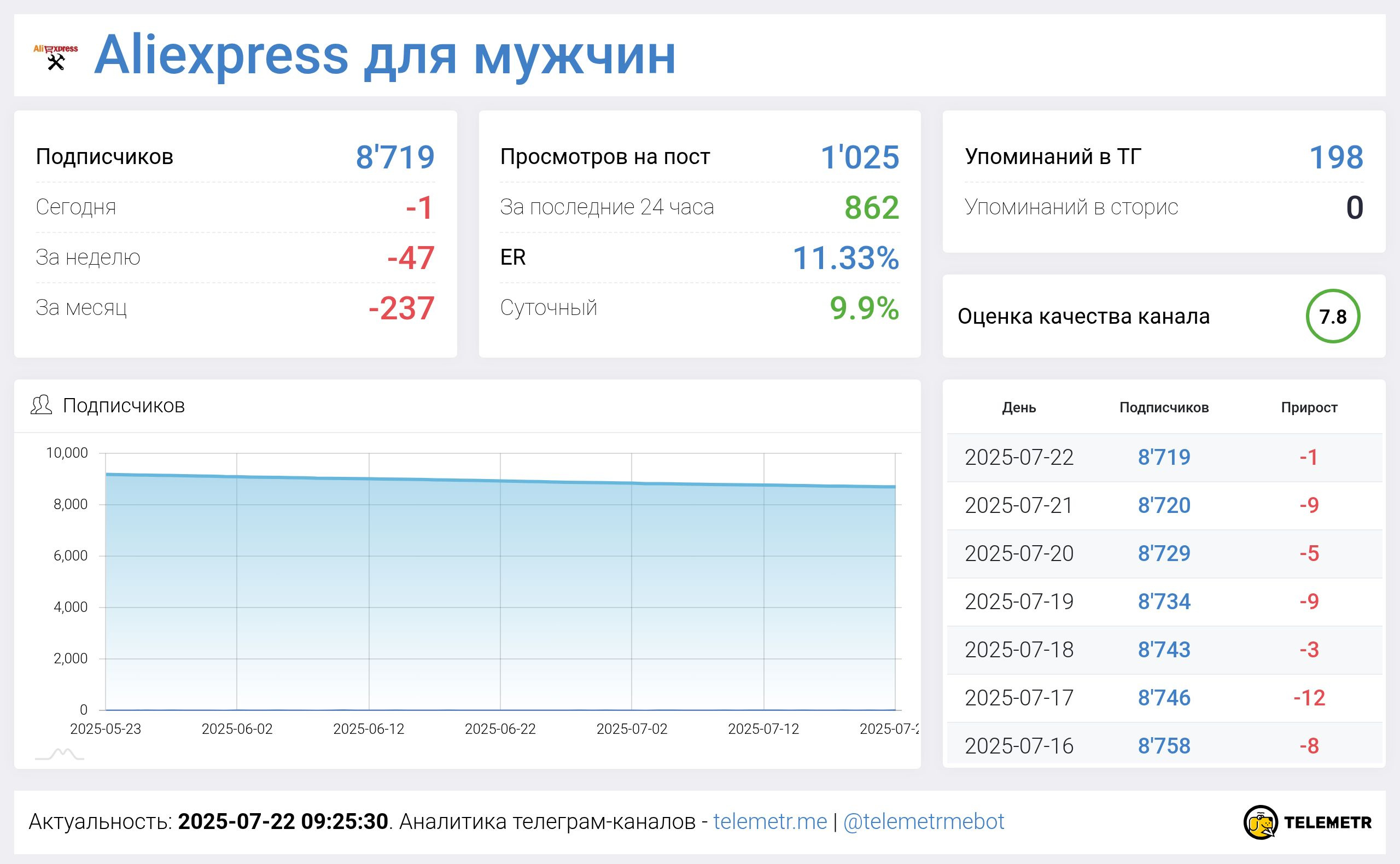Click chart x-axis label 2025-06-22

click(x=500, y=728)
